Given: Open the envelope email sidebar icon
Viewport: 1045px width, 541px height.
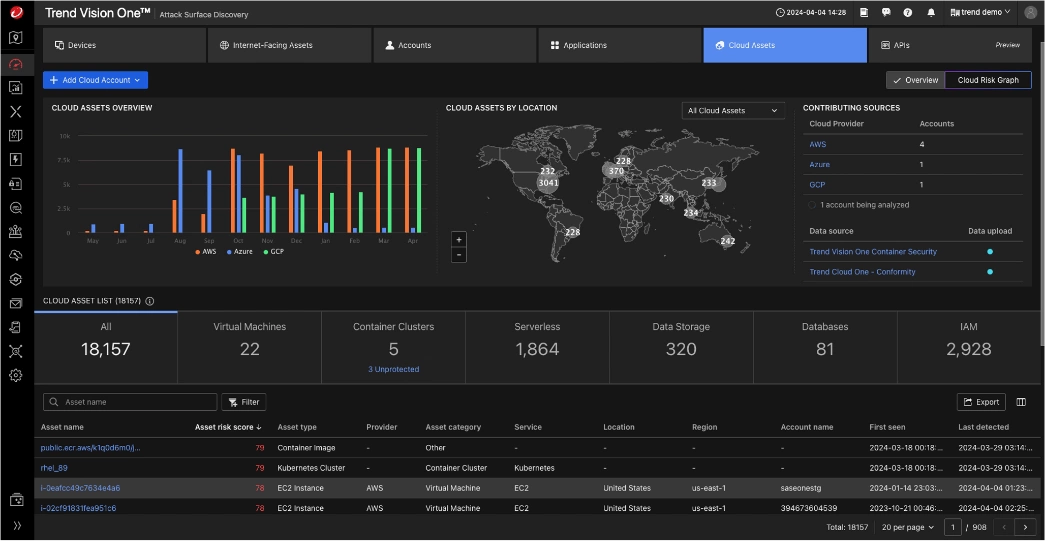Looking at the screenshot, I should (x=16, y=304).
